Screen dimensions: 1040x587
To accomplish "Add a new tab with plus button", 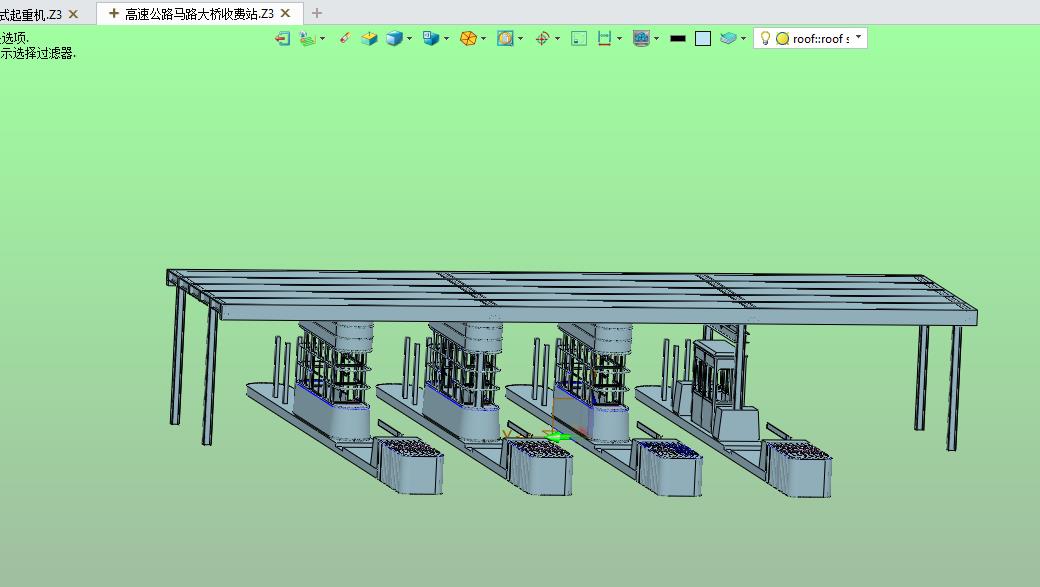I will click(x=317, y=13).
